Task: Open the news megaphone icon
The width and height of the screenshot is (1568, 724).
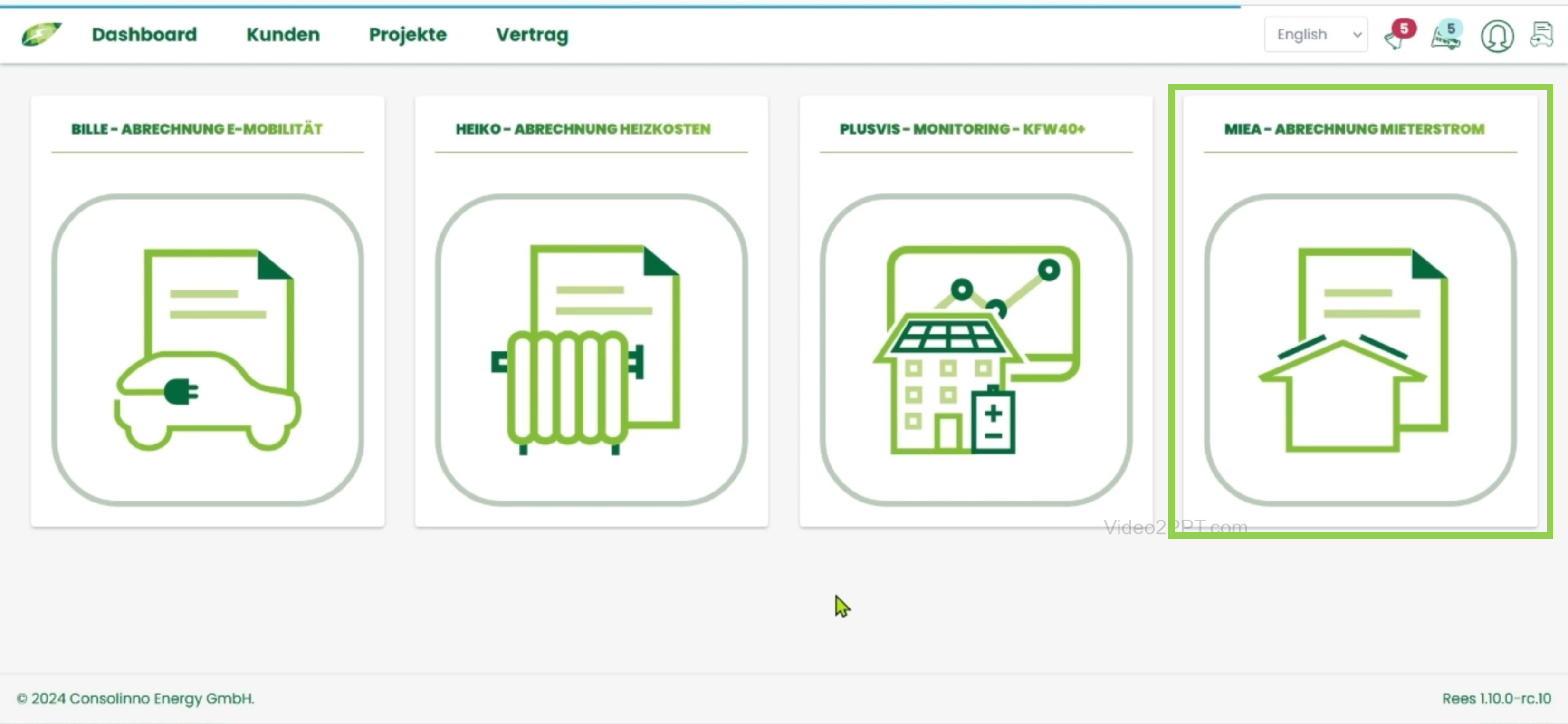Action: (x=1446, y=35)
